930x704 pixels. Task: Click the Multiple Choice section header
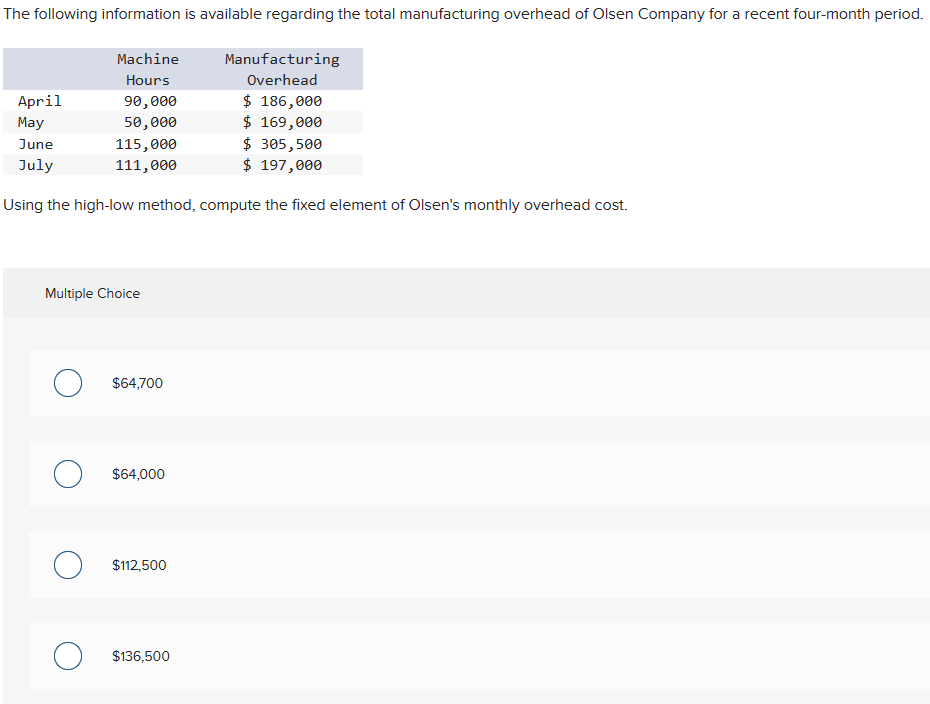(92, 293)
